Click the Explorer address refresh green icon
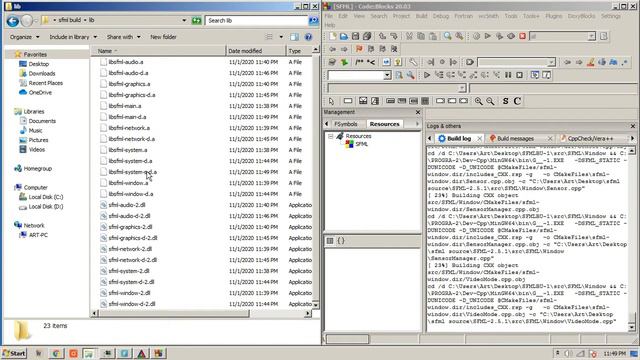 click(197, 20)
